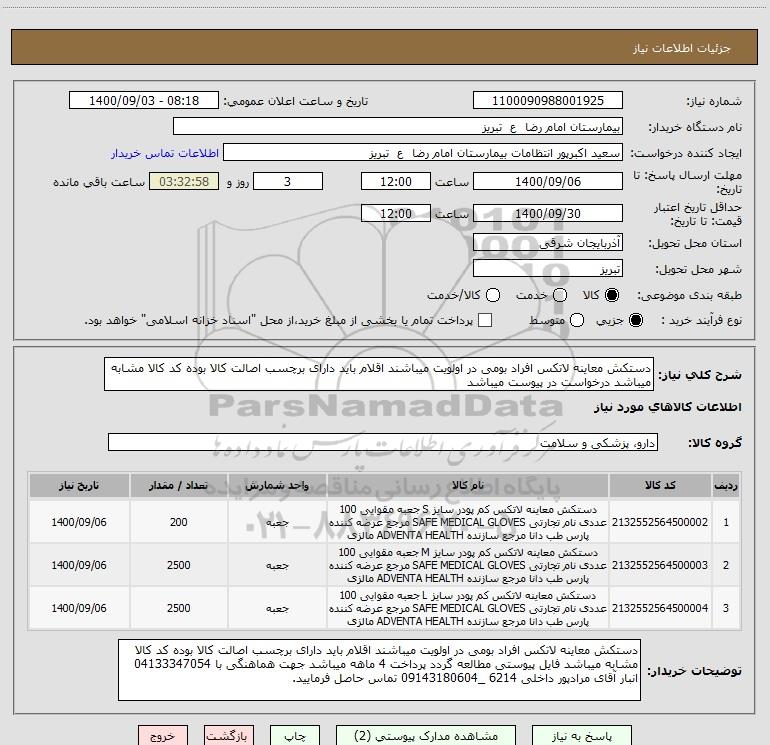Click remaining days field showing 3

coord(288,181)
